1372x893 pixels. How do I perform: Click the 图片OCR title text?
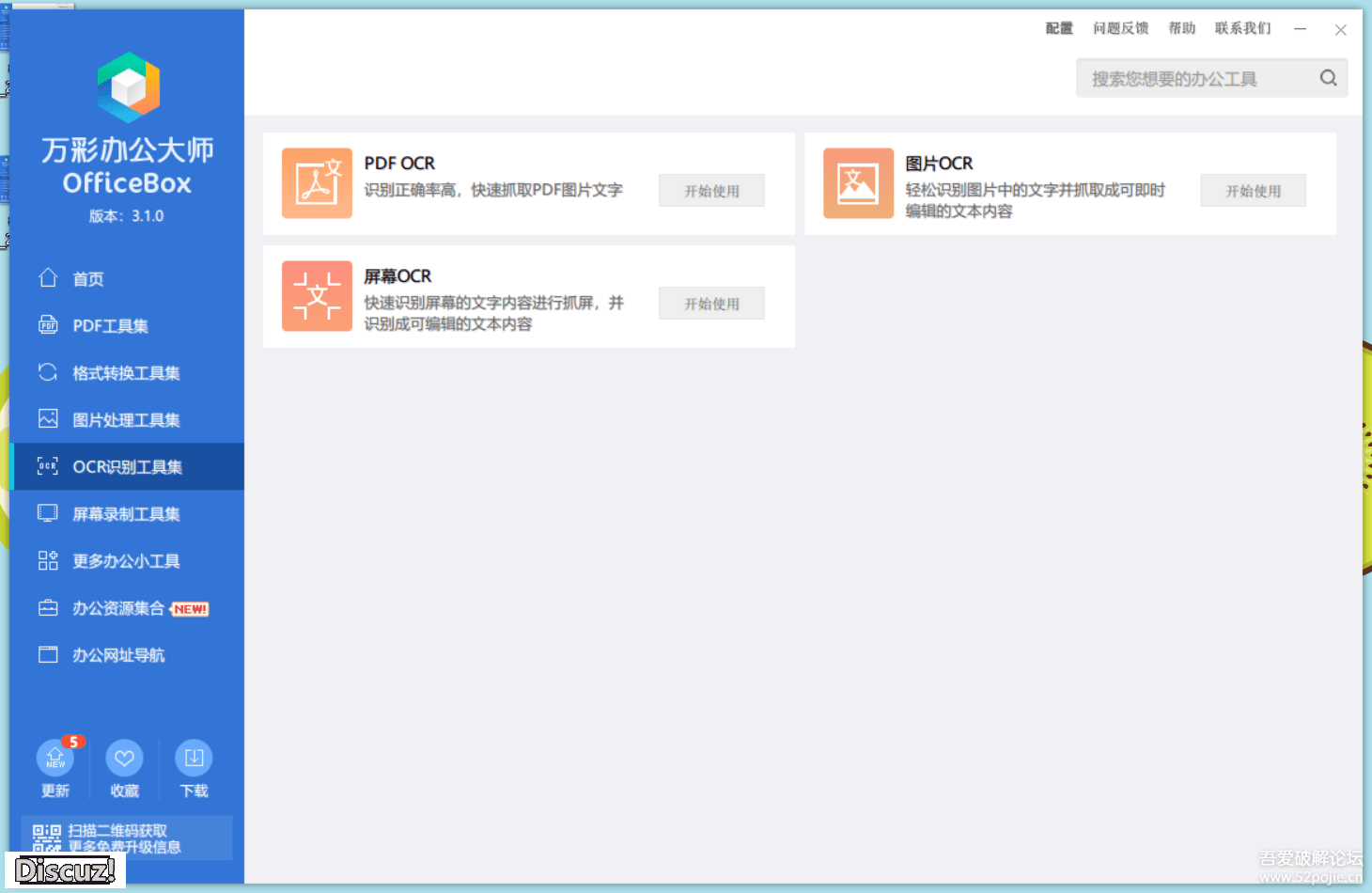click(x=939, y=164)
